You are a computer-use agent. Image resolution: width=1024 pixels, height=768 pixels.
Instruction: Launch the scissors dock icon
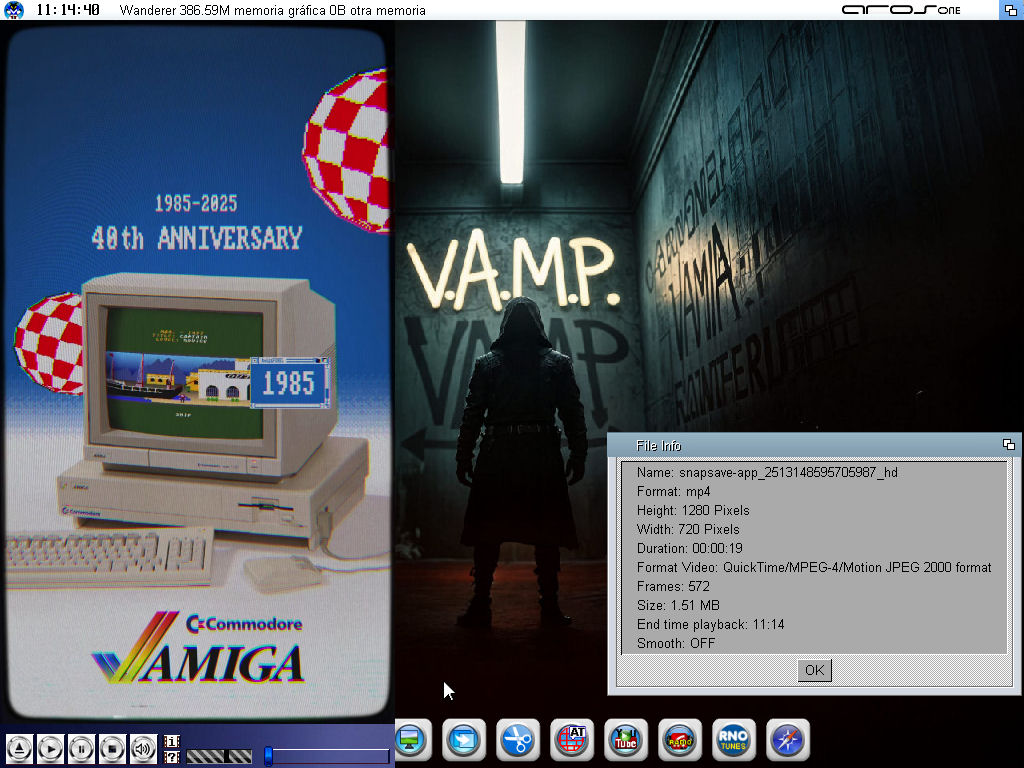(518, 740)
